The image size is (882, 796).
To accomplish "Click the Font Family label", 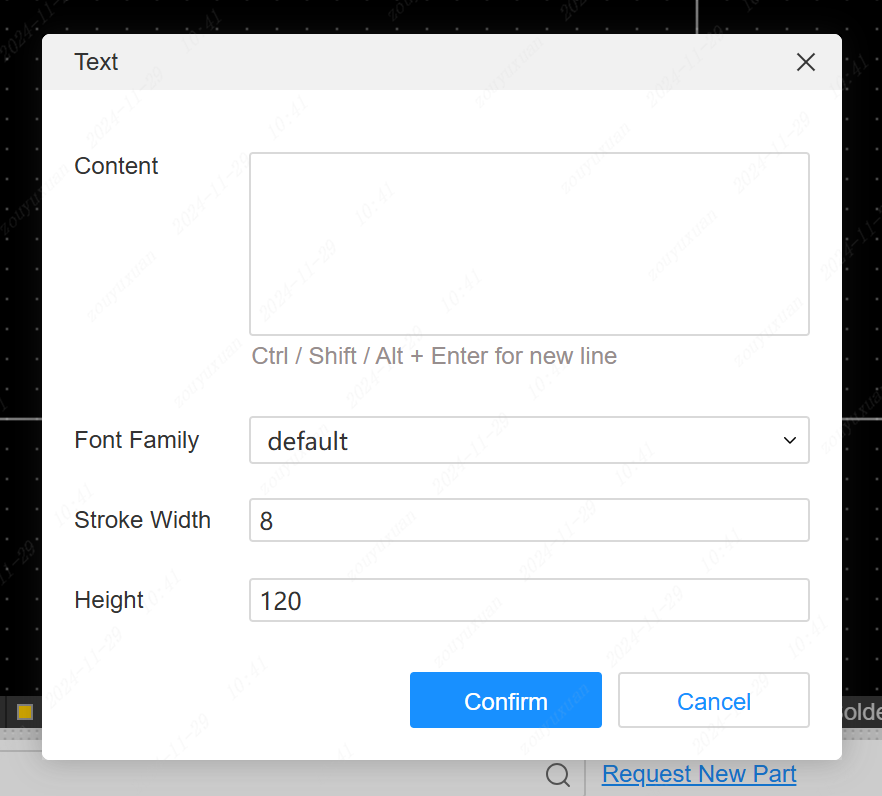I will pos(136,441).
